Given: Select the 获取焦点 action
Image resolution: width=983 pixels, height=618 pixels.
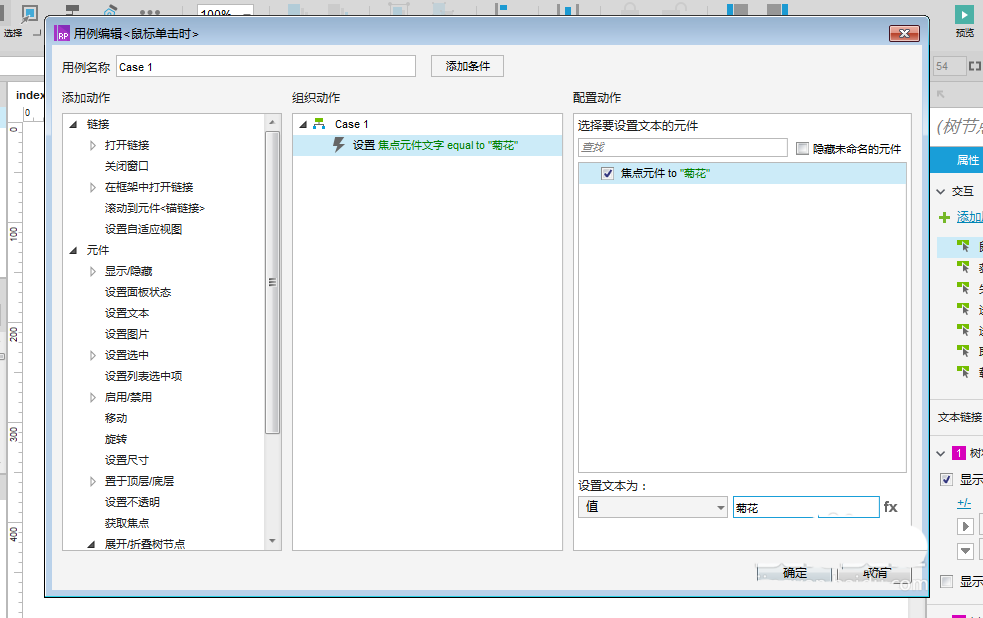Looking at the screenshot, I should 127,523.
